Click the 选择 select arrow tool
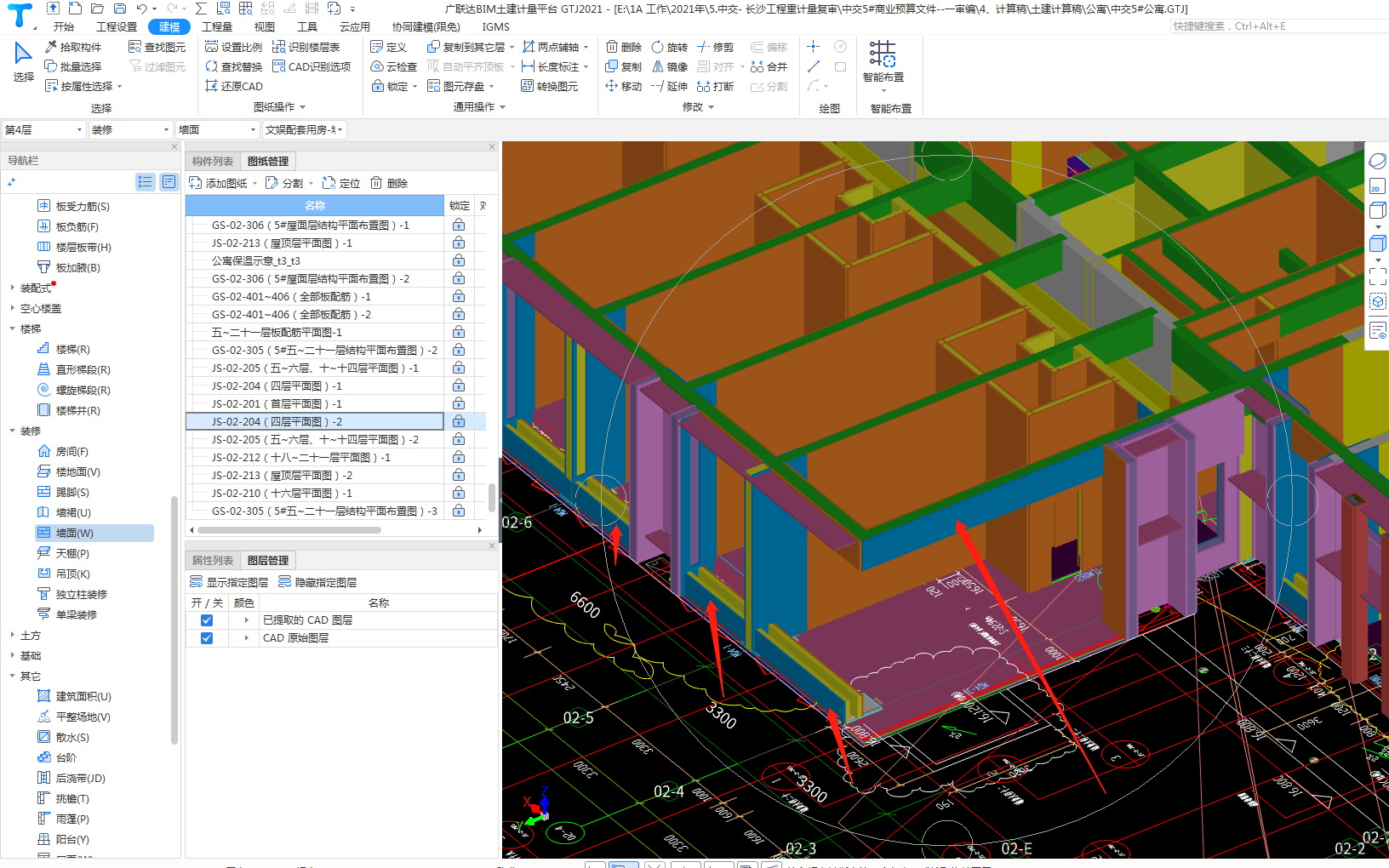 23,61
